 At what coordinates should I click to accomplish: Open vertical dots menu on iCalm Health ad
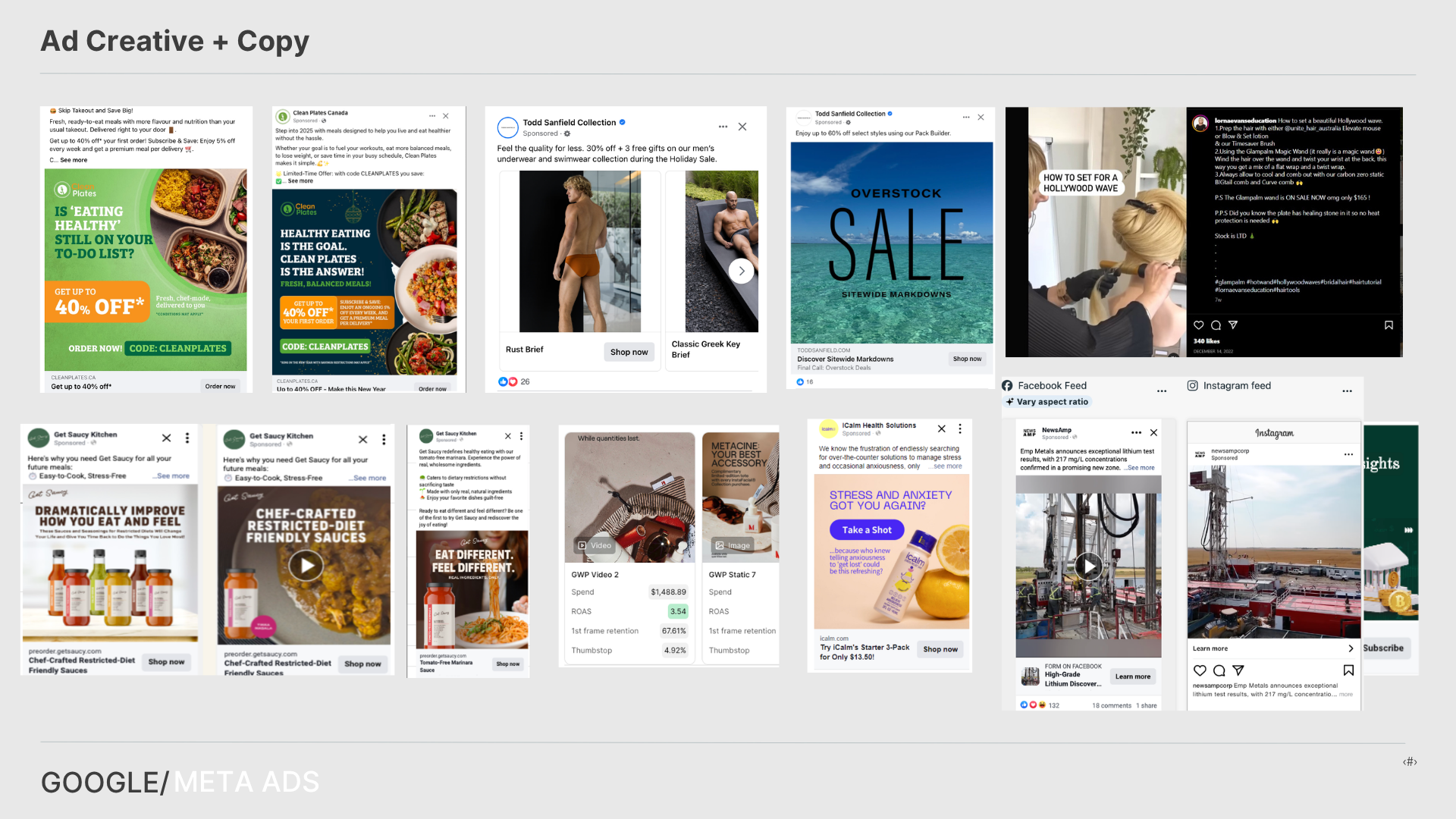pos(960,428)
